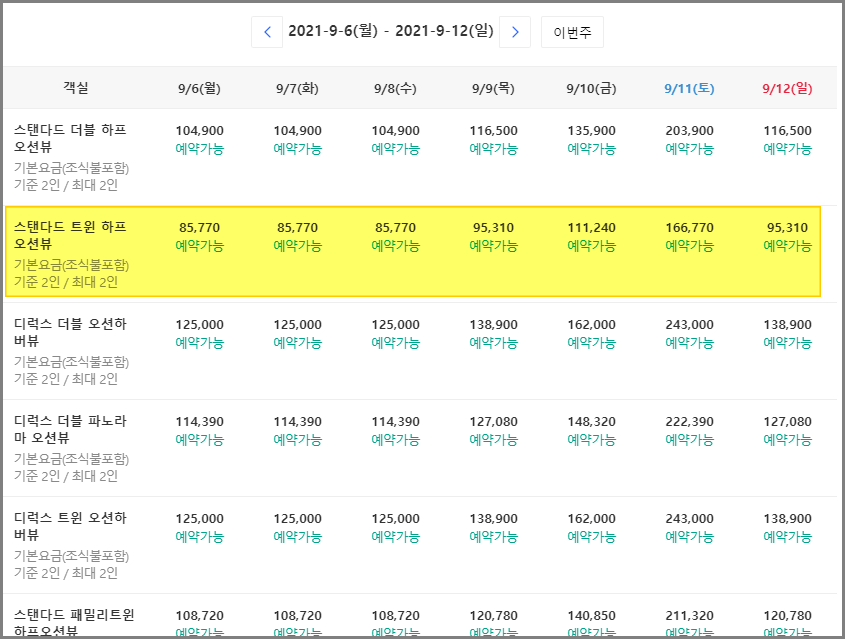Select the 9/9(목) column header
This screenshot has height=639, width=845.
[x=494, y=88]
